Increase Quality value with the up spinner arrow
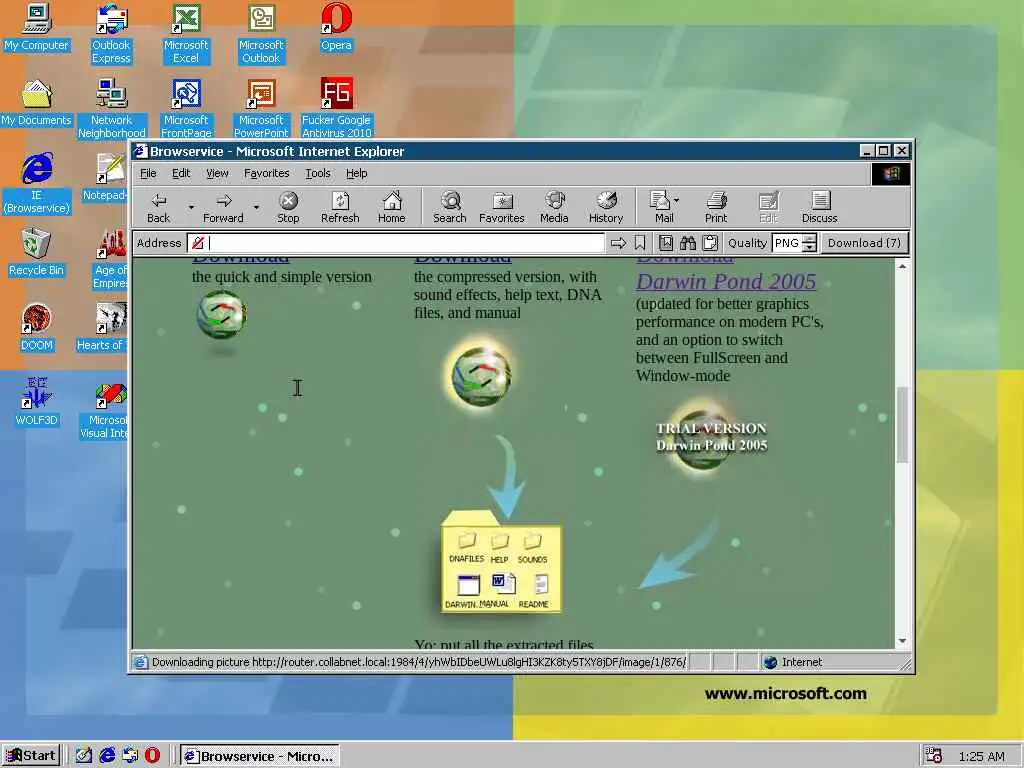 coord(810,238)
